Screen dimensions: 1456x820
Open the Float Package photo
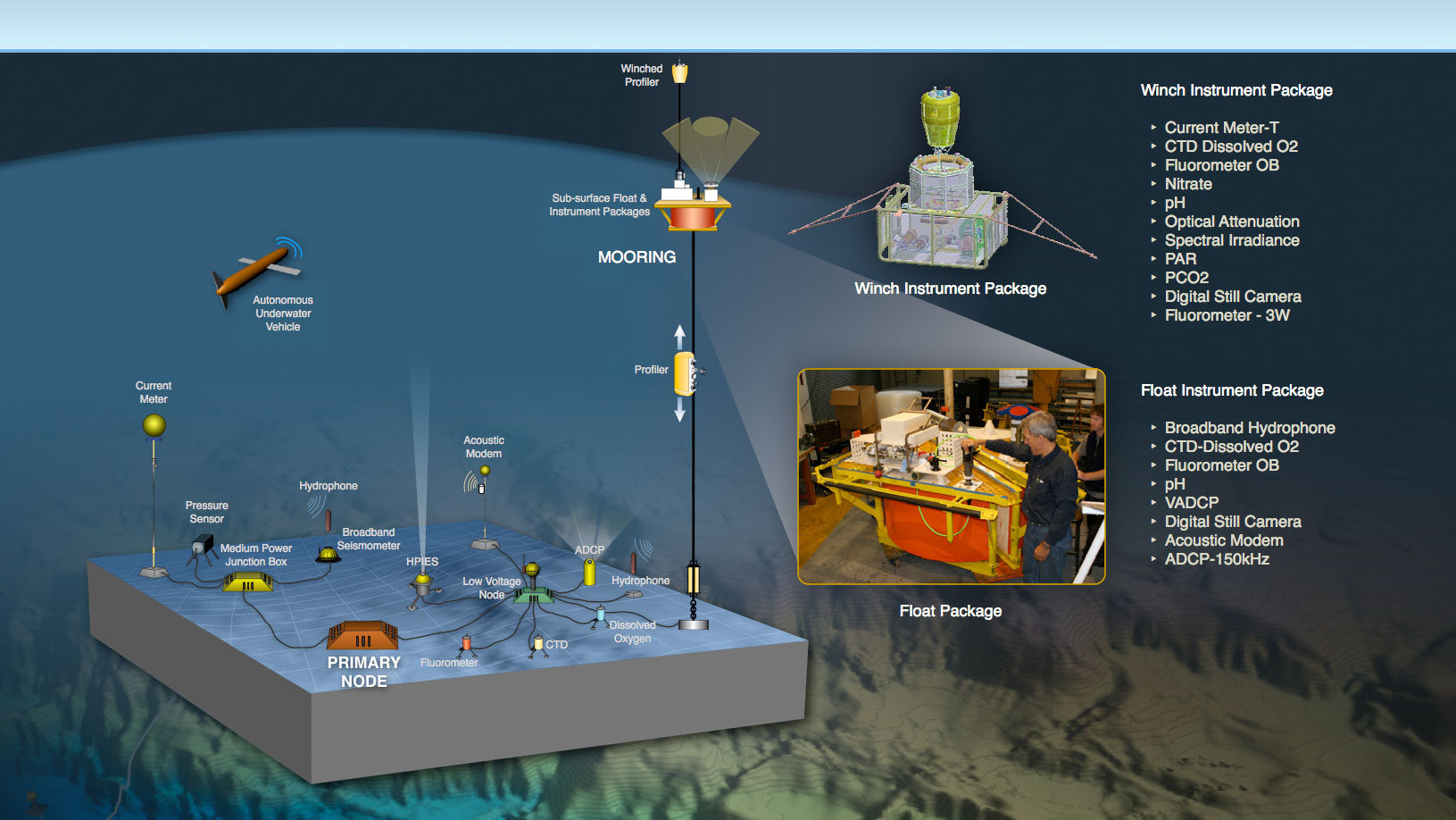(x=951, y=477)
